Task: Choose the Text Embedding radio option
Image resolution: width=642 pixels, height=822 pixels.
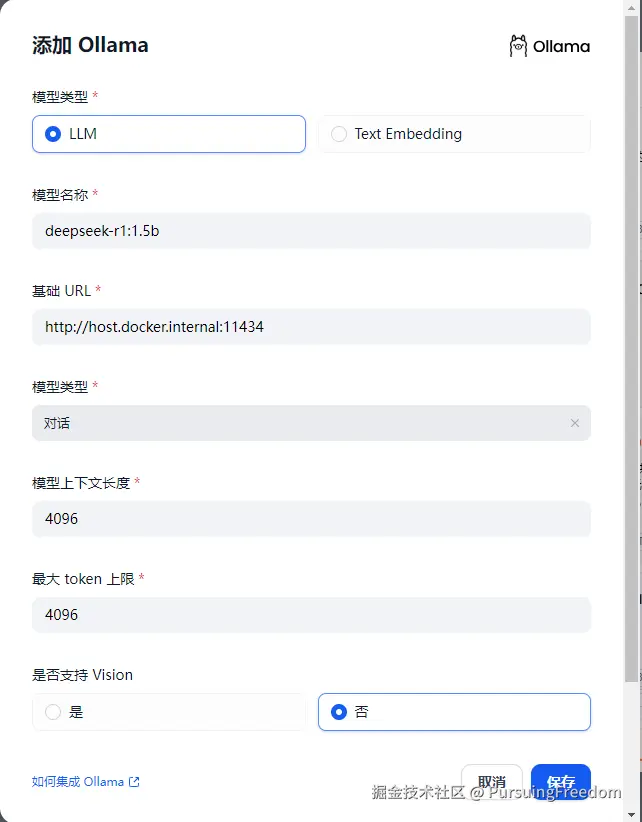Action: (340, 134)
